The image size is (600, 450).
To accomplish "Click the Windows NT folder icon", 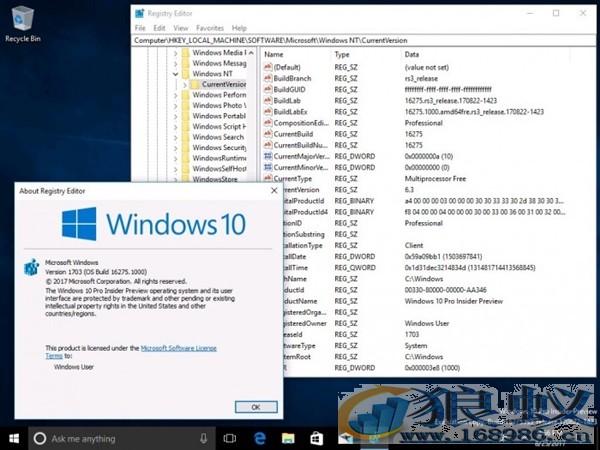I will [x=186, y=73].
